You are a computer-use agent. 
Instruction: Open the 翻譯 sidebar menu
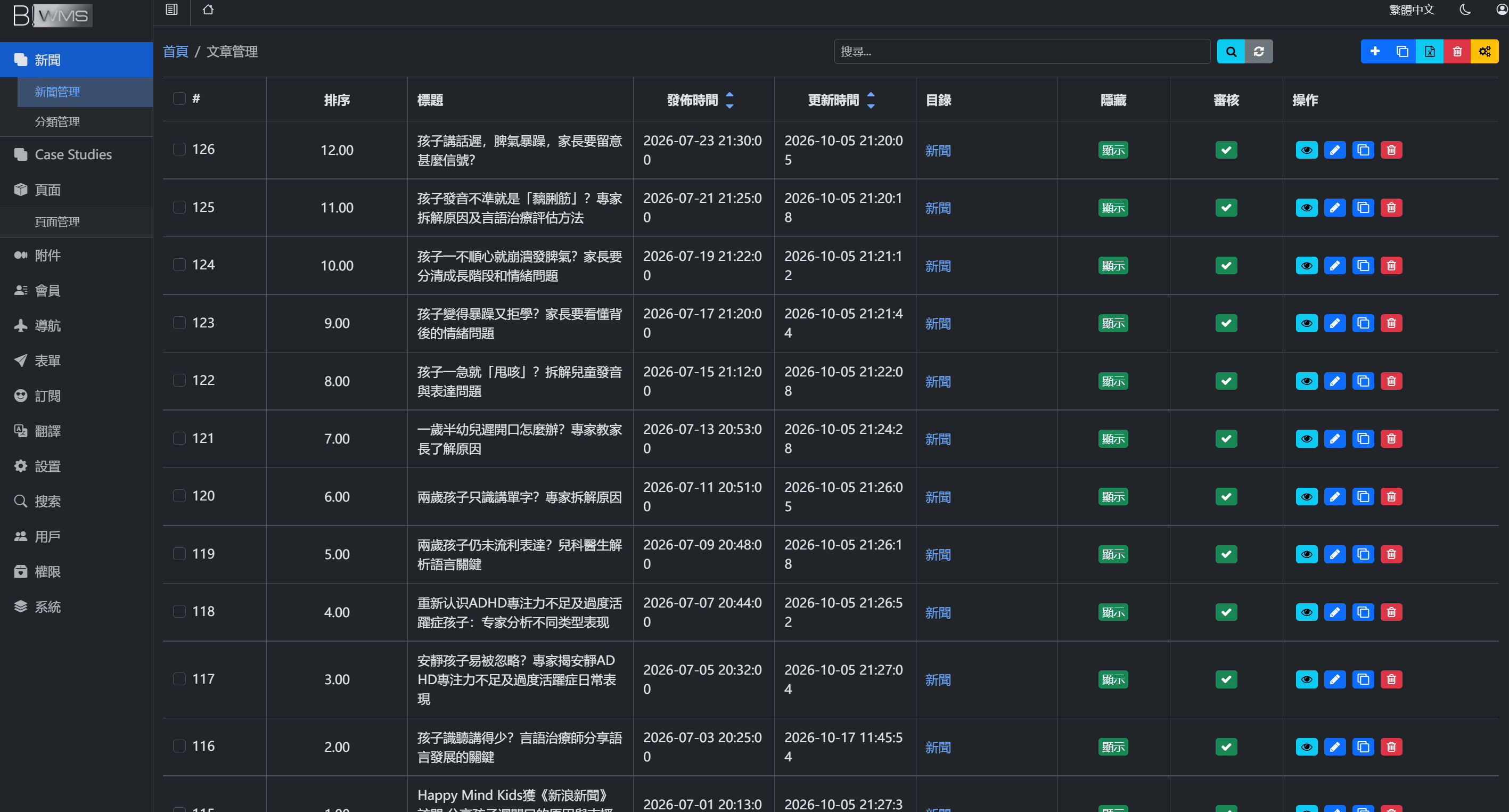(76, 431)
